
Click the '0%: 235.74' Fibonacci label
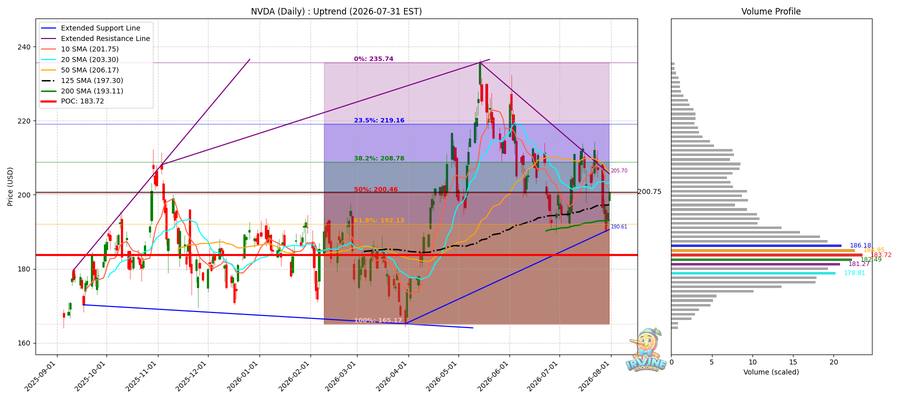click(373, 59)
